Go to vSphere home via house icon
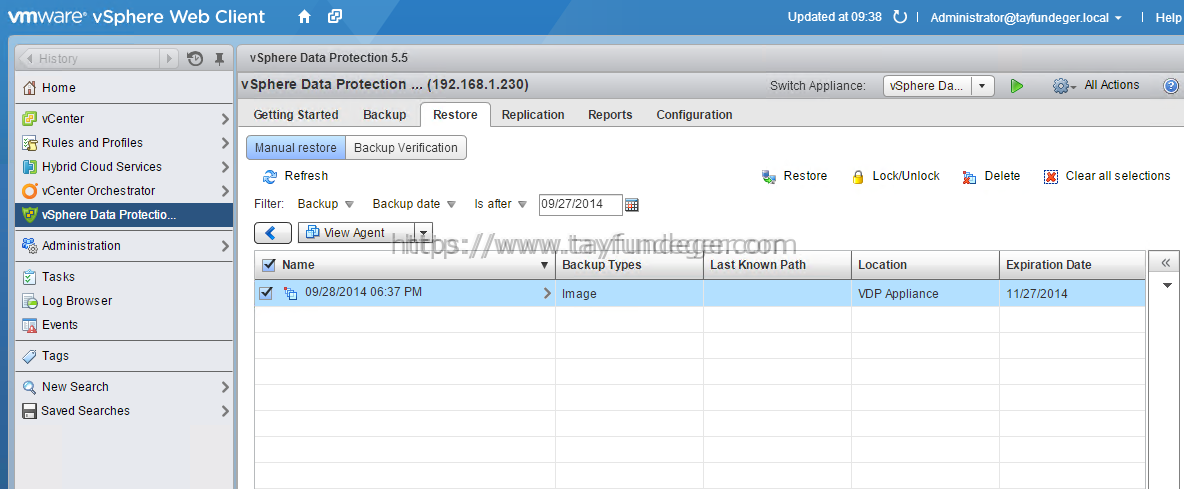This screenshot has height=489, width=1184. 304,17
